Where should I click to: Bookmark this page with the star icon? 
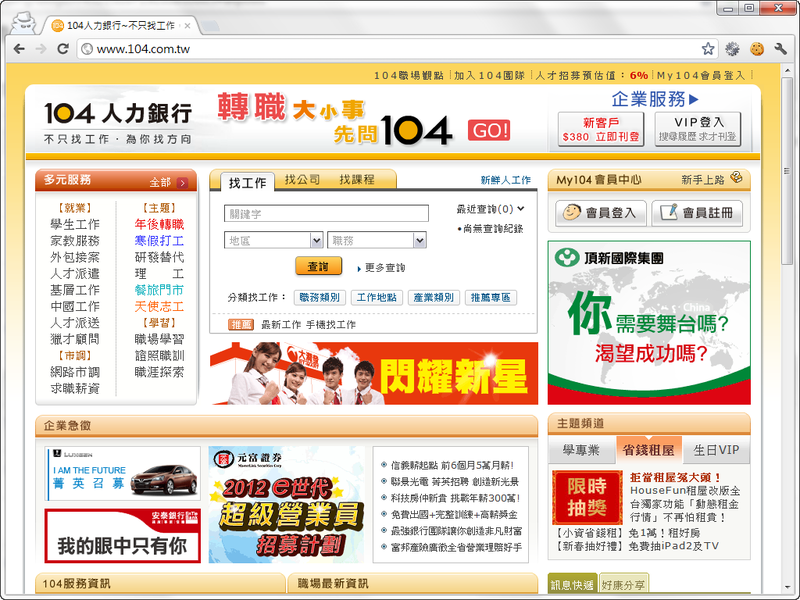tap(708, 48)
